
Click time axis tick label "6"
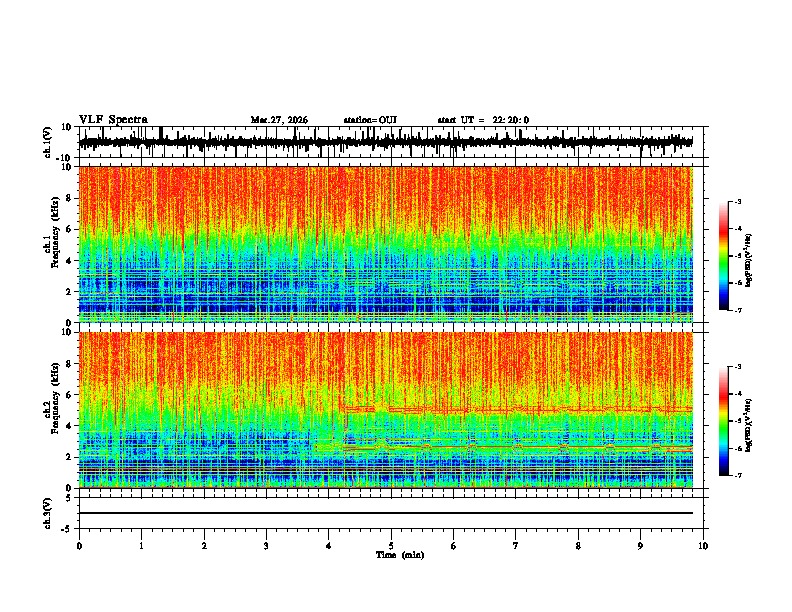454,546
